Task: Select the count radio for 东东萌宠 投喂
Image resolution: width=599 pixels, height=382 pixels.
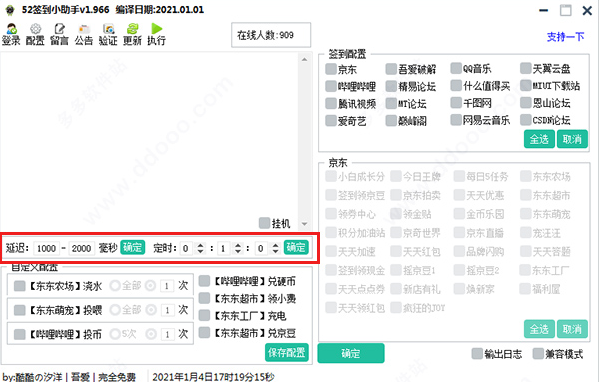Action: point(151,310)
